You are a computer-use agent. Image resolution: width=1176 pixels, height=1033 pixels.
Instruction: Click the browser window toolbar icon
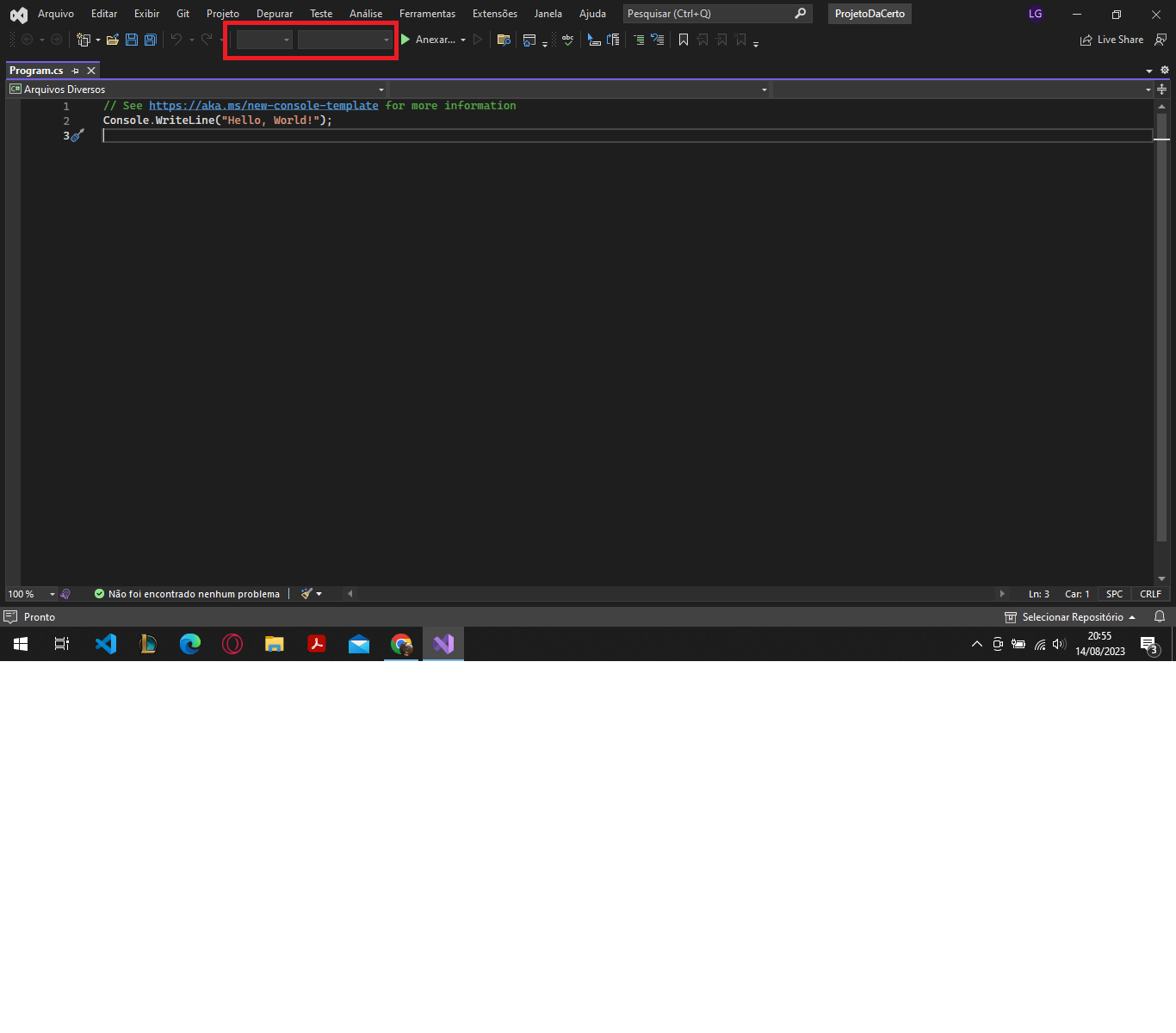click(529, 40)
